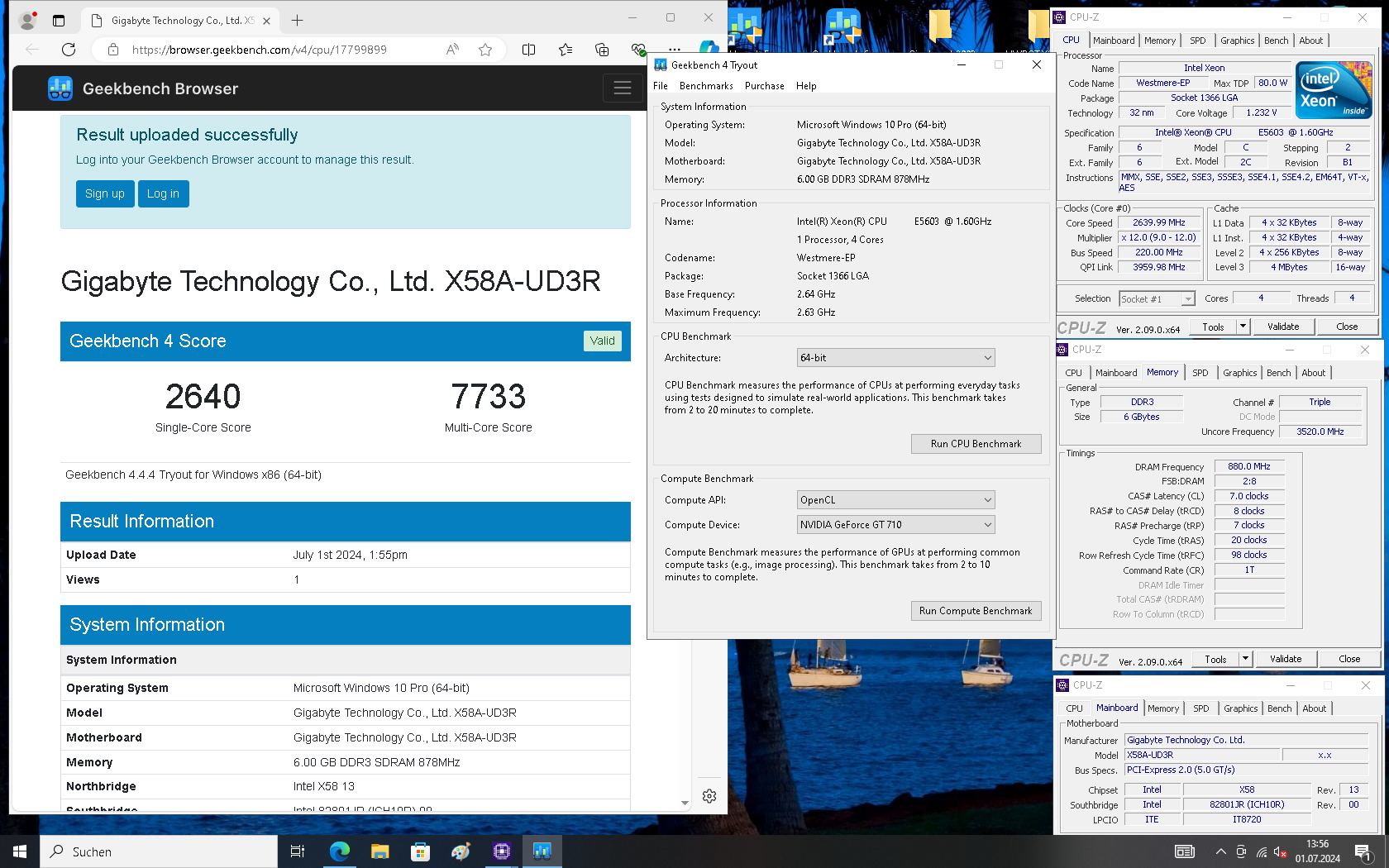1389x868 pixels.
Task: Open a new browser tab
Action: point(297,20)
